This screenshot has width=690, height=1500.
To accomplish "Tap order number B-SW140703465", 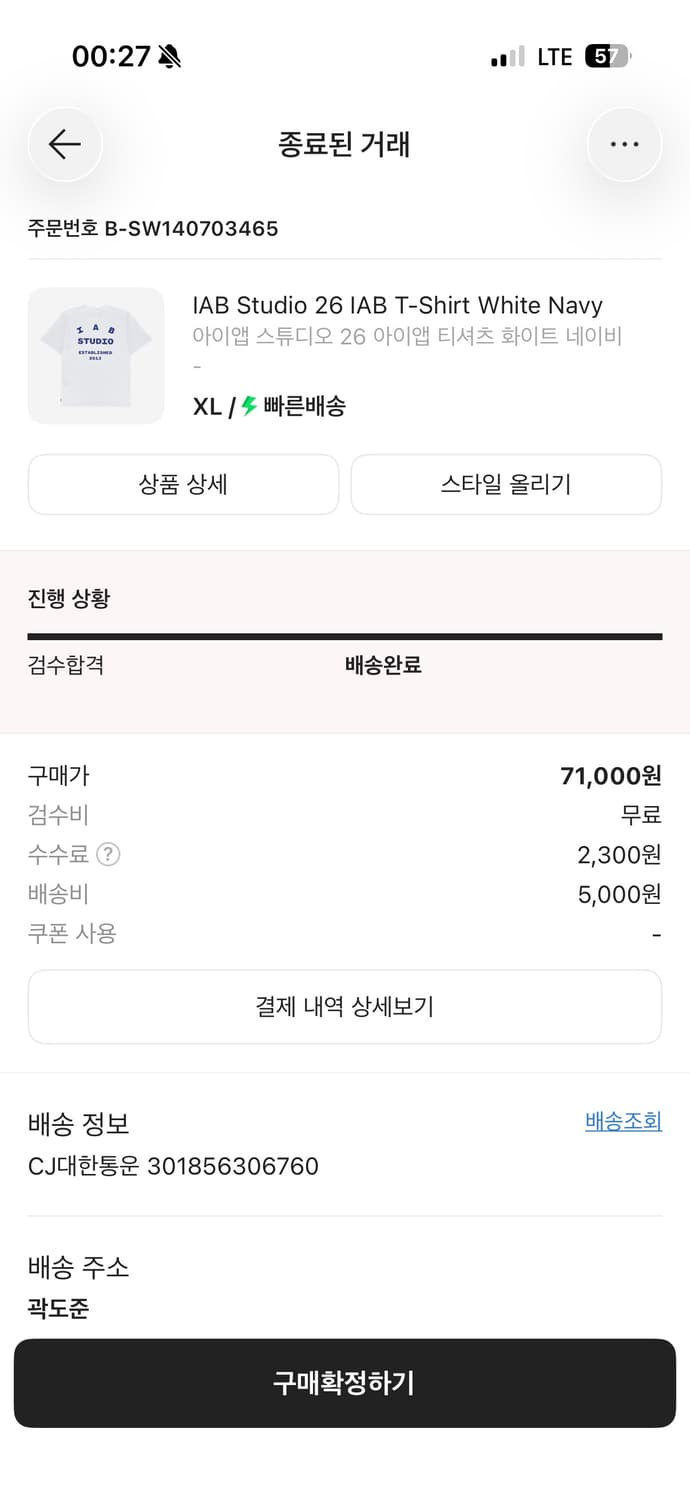I will [x=154, y=229].
